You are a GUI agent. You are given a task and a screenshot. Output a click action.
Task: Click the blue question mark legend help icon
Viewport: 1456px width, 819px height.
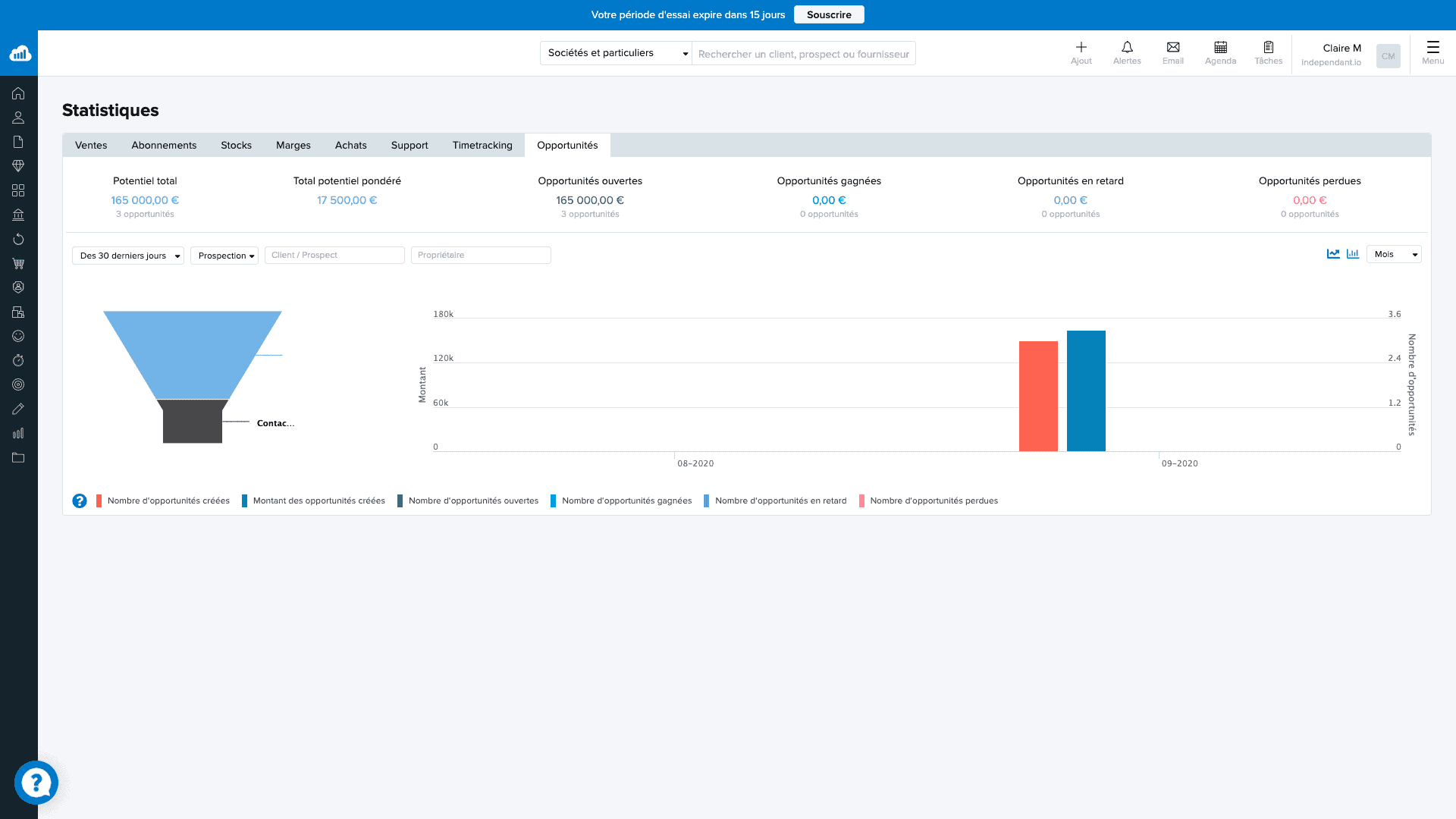80,500
